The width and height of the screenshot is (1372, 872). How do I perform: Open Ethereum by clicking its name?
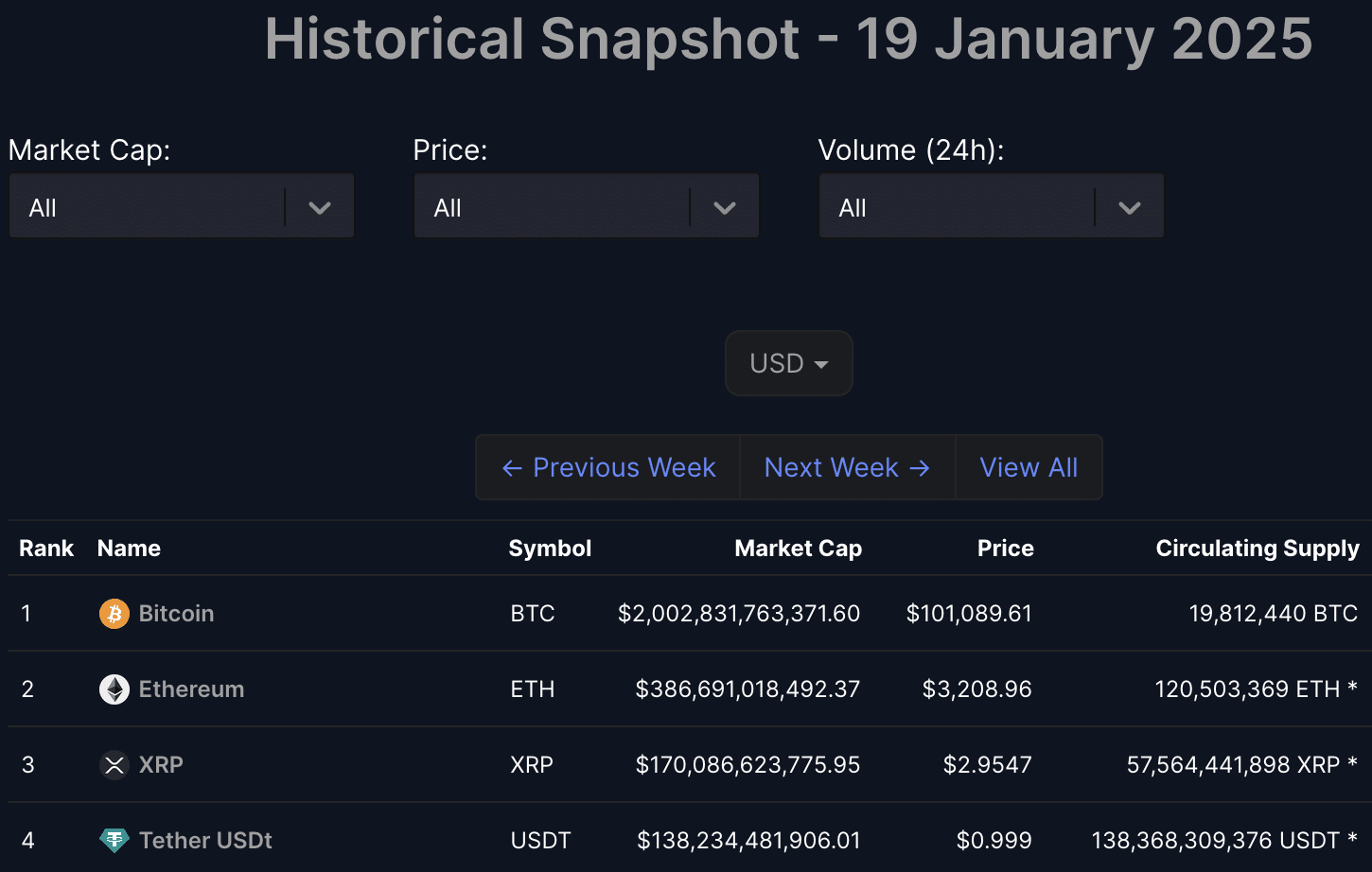(x=191, y=689)
